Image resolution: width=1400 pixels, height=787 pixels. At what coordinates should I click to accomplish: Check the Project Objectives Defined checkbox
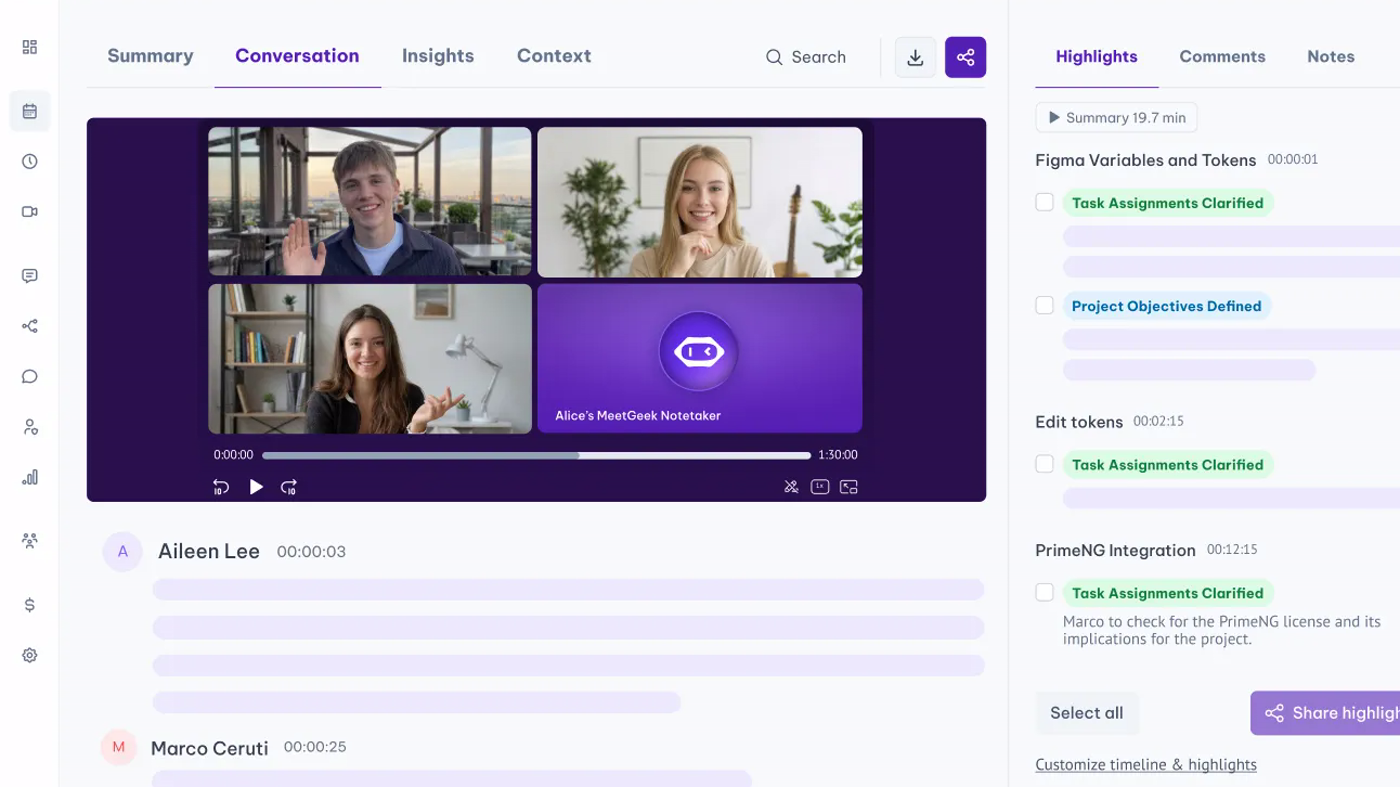1045,305
